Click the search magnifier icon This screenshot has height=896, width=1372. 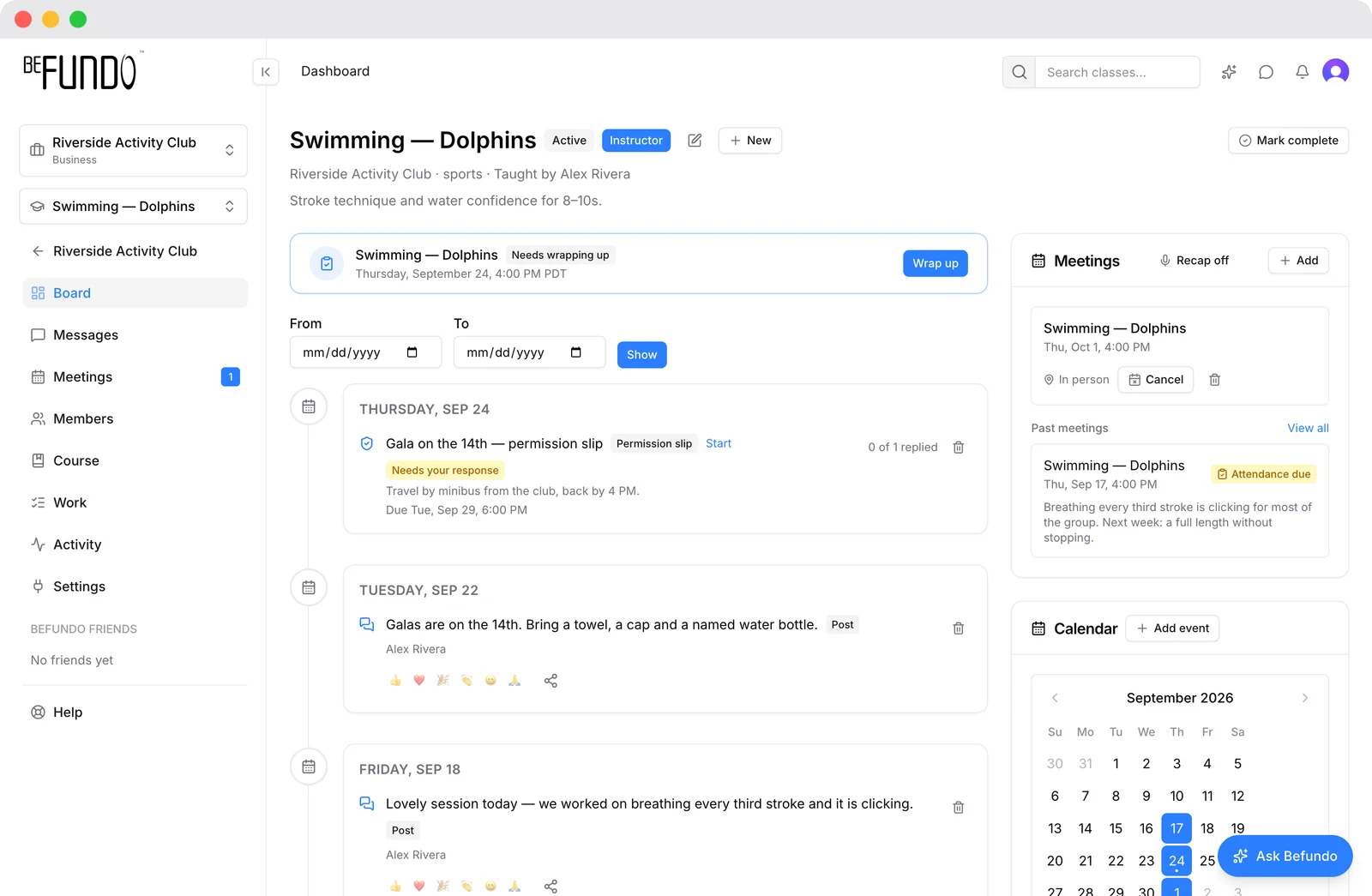(x=1019, y=72)
